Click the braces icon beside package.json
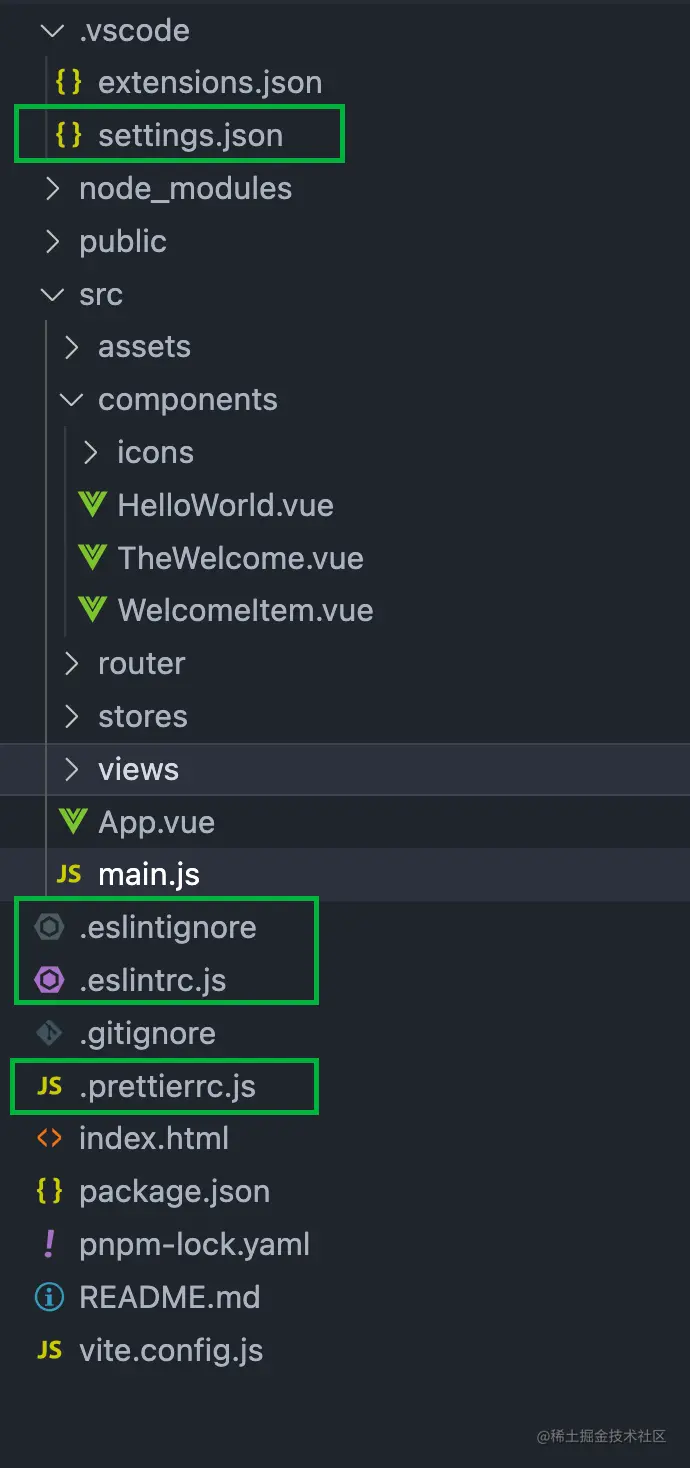Screen dimensions: 690x1468 pyautogui.click(x=49, y=1192)
